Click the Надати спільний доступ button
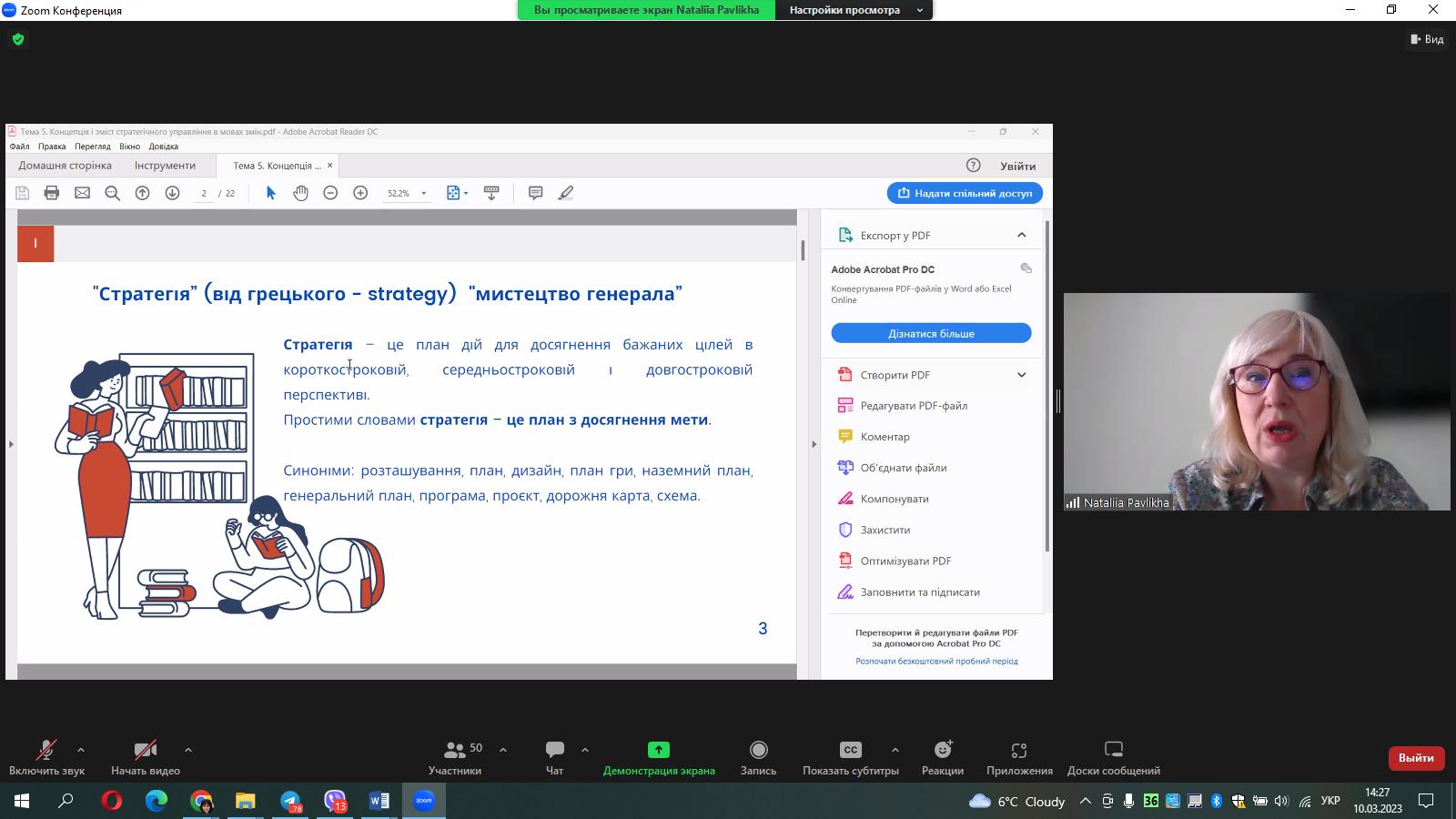 tap(965, 193)
